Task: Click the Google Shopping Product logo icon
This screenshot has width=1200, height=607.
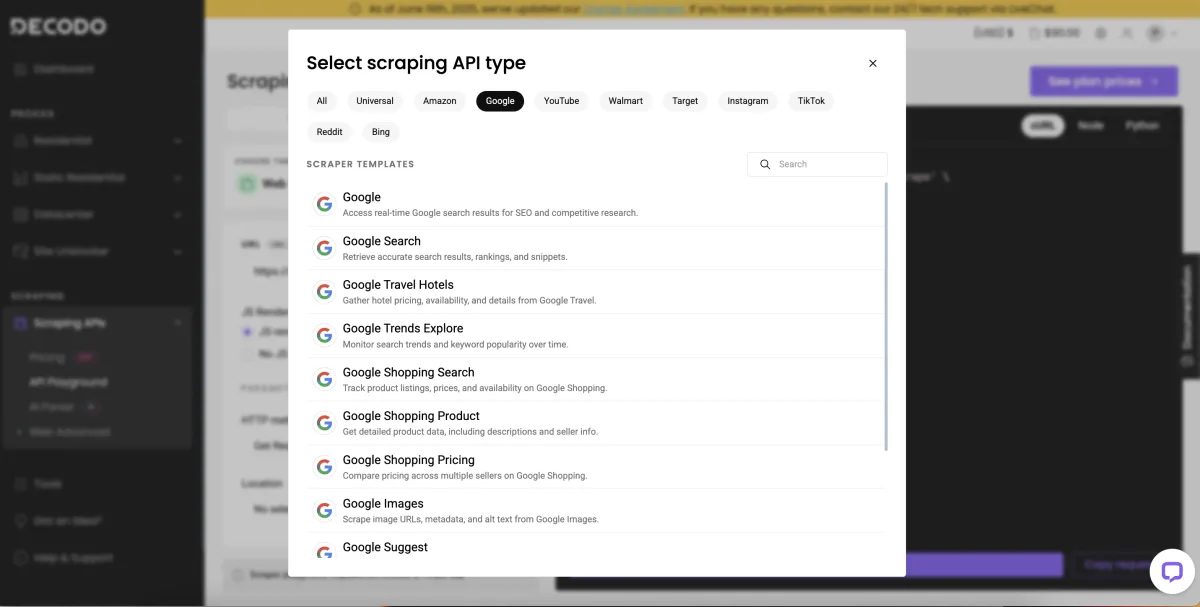Action: (x=324, y=423)
